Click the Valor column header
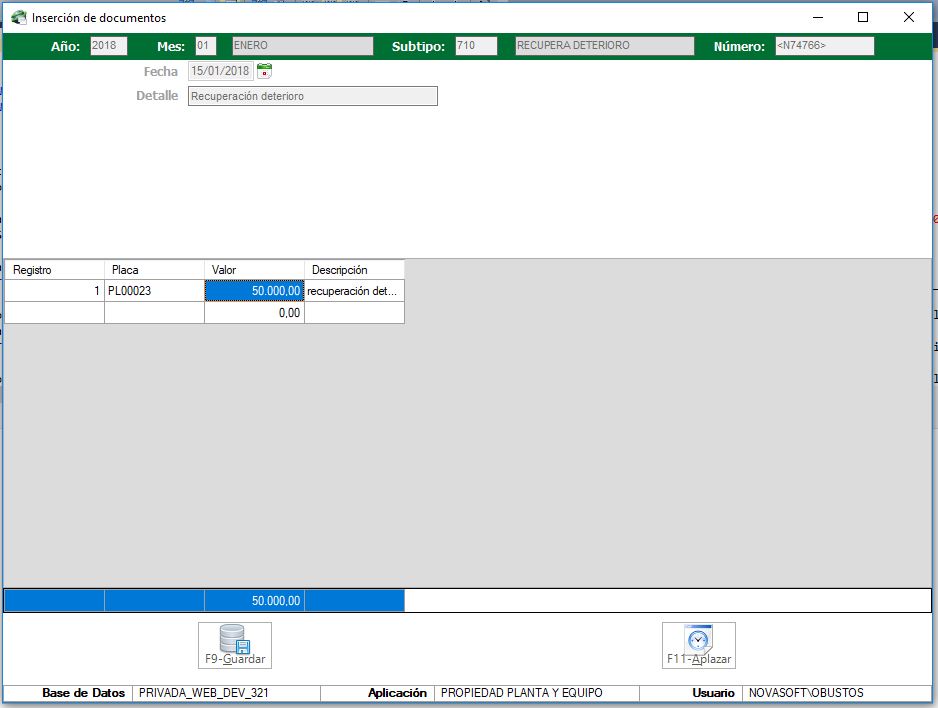Image resolution: width=938 pixels, height=708 pixels. (x=254, y=270)
